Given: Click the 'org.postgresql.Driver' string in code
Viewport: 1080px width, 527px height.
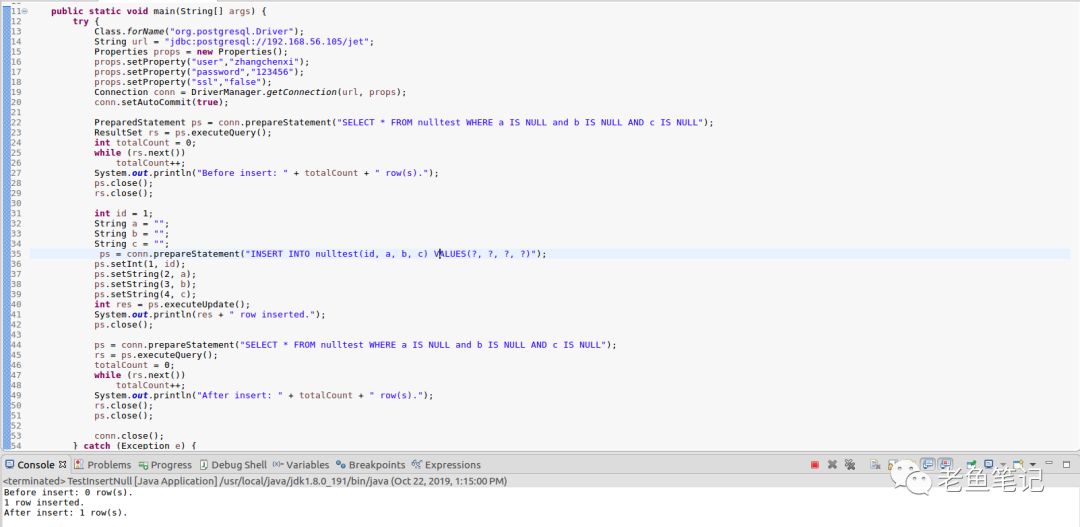Looking at the screenshot, I should click(232, 32).
